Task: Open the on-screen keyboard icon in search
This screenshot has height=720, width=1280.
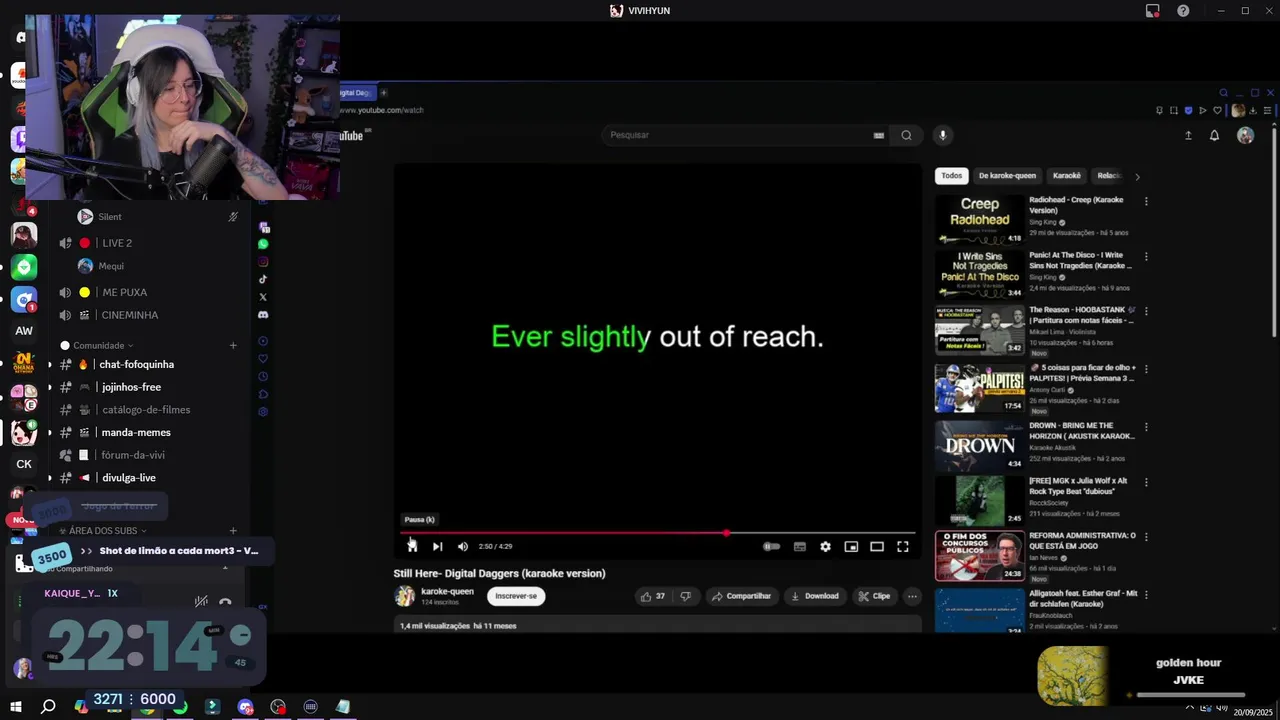Action: click(x=879, y=135)
